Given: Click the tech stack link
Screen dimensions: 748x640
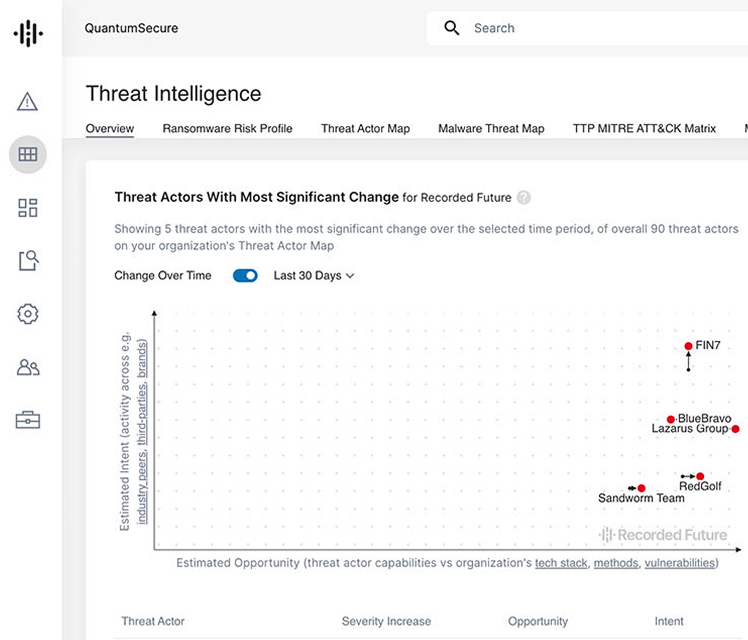Looking at the screenshot, I should 561,563.
